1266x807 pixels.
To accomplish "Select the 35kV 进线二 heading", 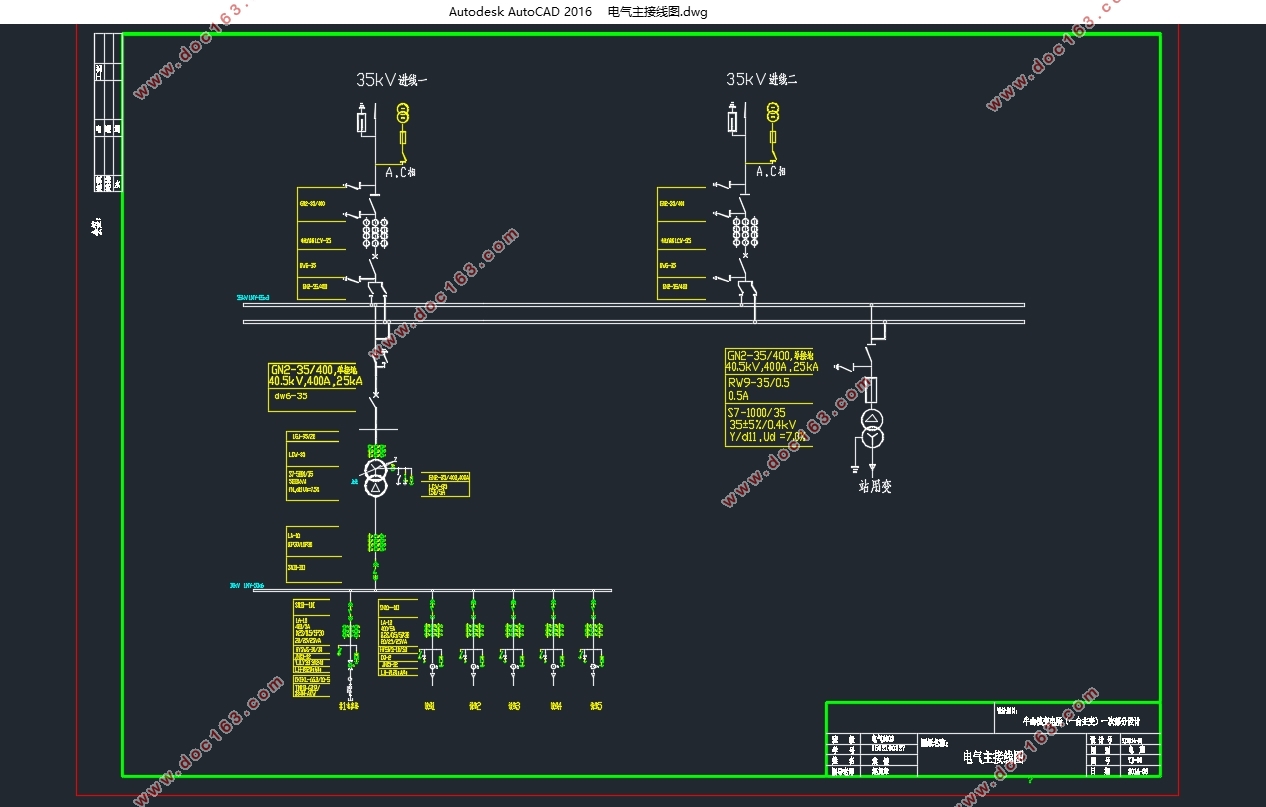I will pos(762,79).
